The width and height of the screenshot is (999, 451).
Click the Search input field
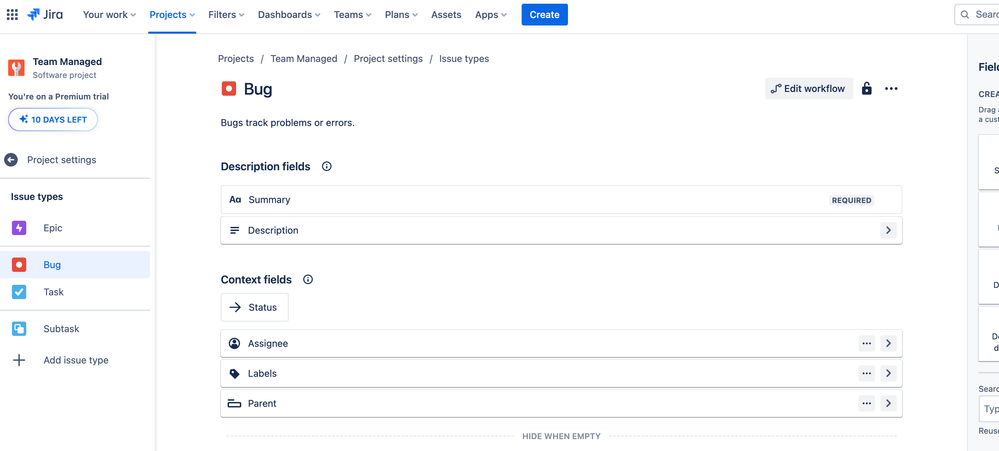pos(977,15)
